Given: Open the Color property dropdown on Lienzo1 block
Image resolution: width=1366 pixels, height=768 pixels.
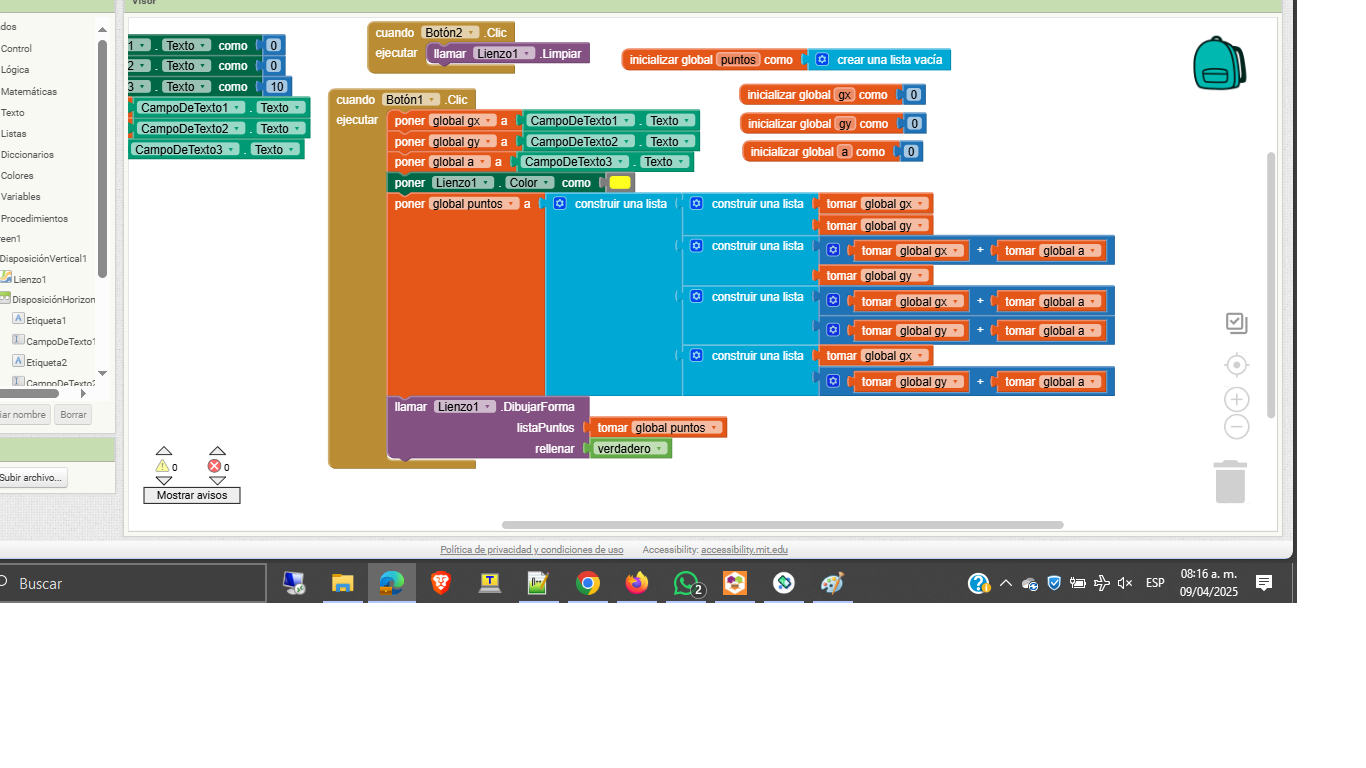Looking at the screenshot, I should [x=547, y=183].
